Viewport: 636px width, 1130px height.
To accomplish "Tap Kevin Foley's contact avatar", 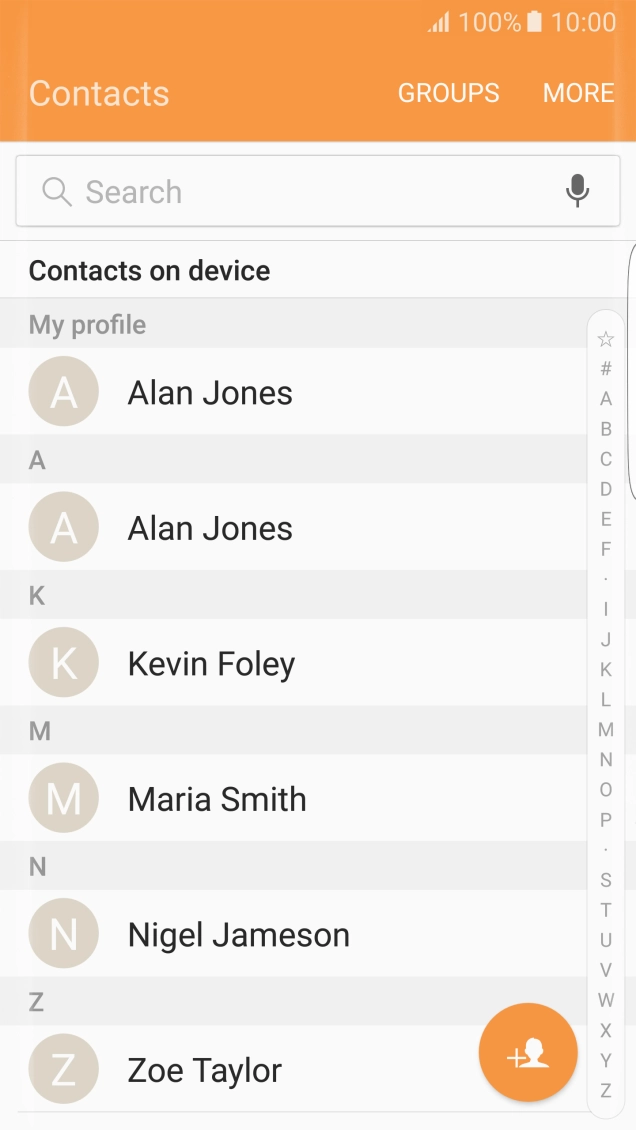I will coord(63,662).
